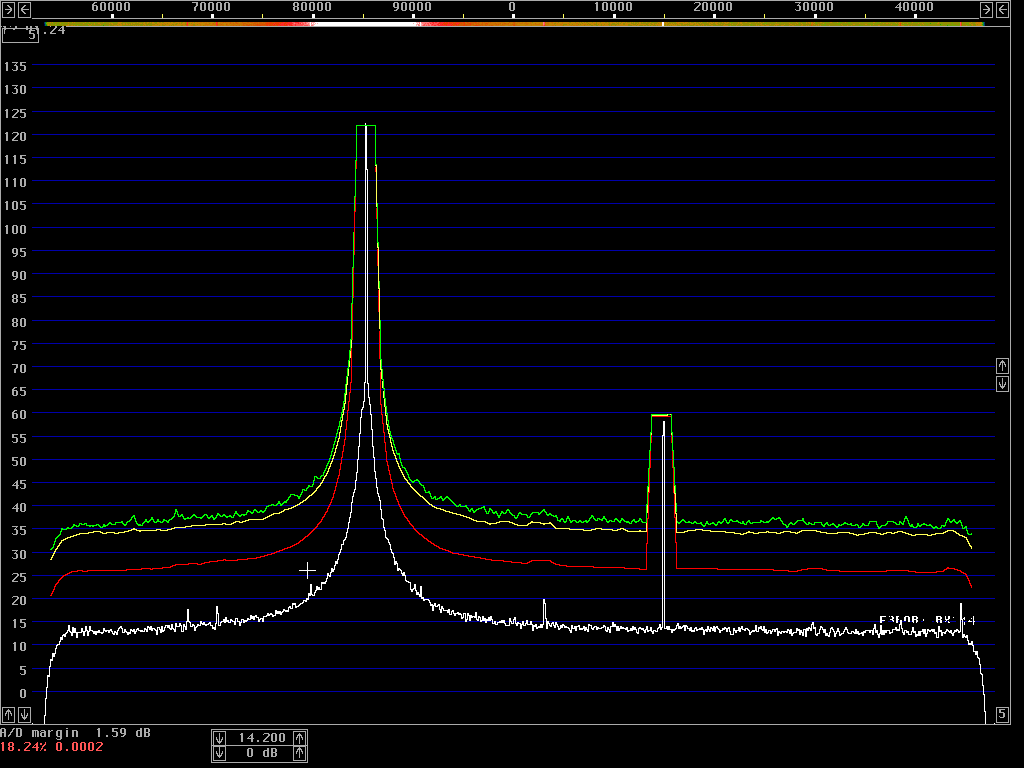
Task: Click the A/D margin 1.59 dB readout
Action: point(75,733)
